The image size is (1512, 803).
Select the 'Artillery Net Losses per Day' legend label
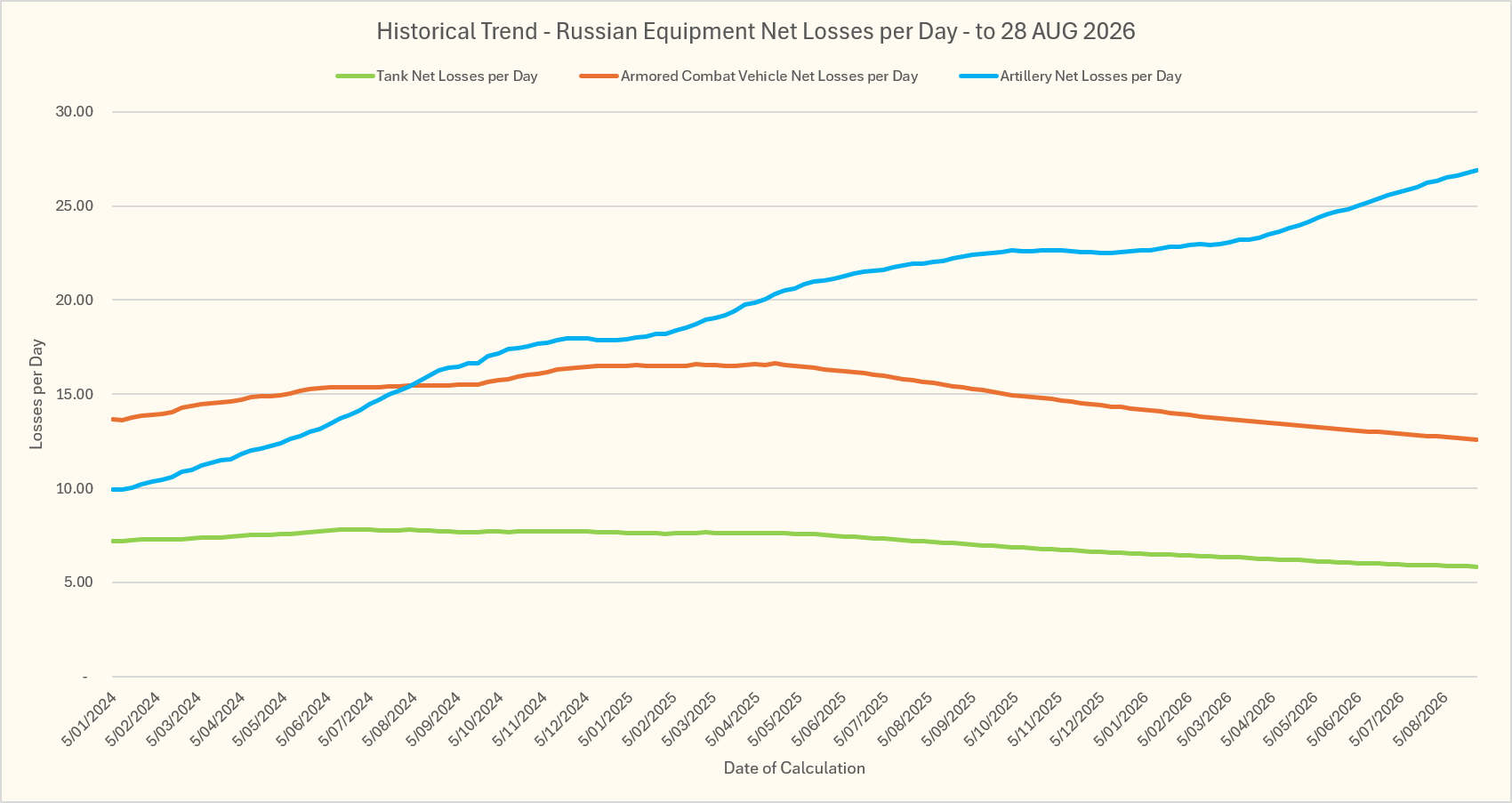pos(1091,76)
